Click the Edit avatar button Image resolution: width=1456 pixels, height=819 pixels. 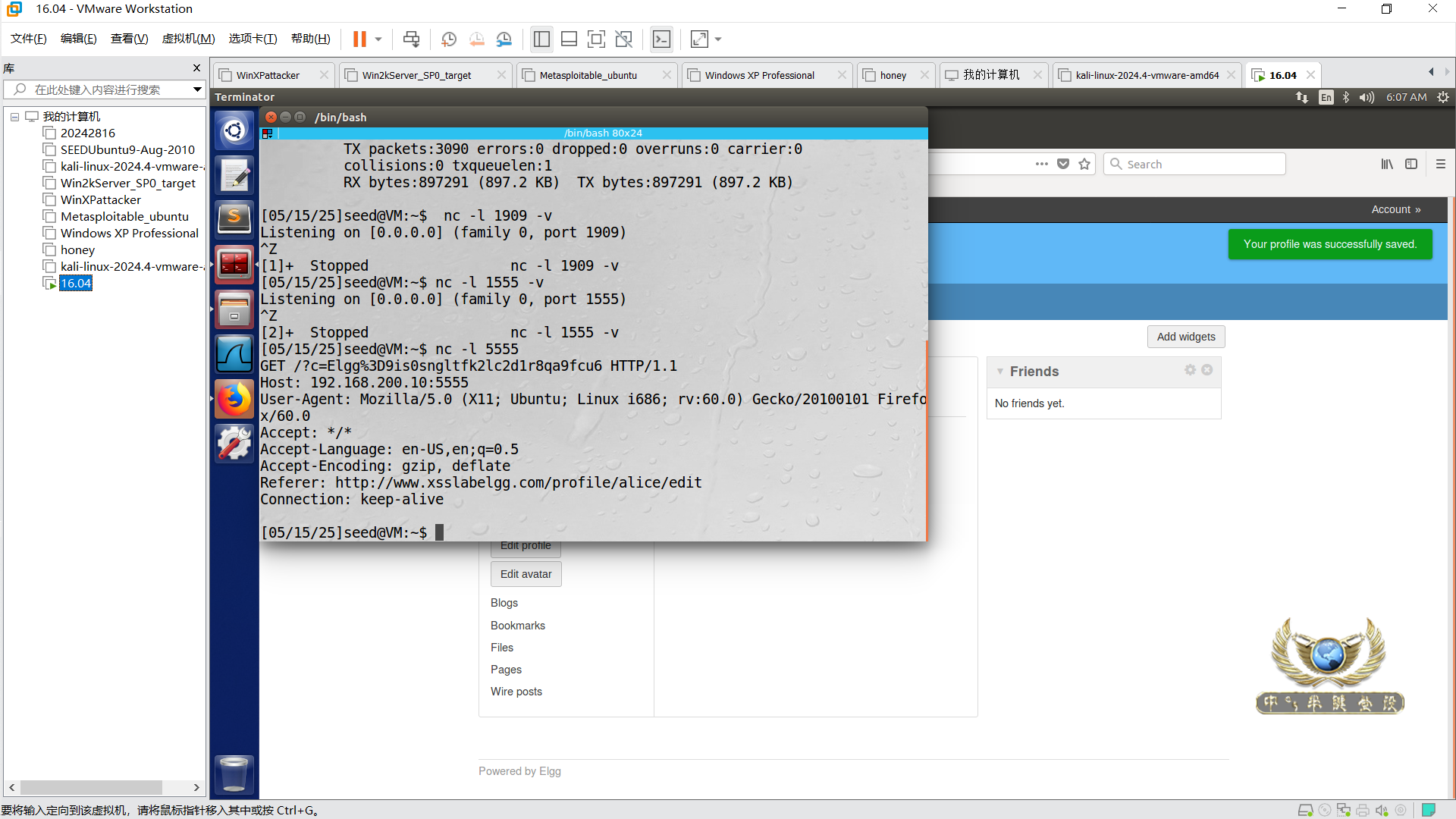pyautogui.click(x=526, y=574)
